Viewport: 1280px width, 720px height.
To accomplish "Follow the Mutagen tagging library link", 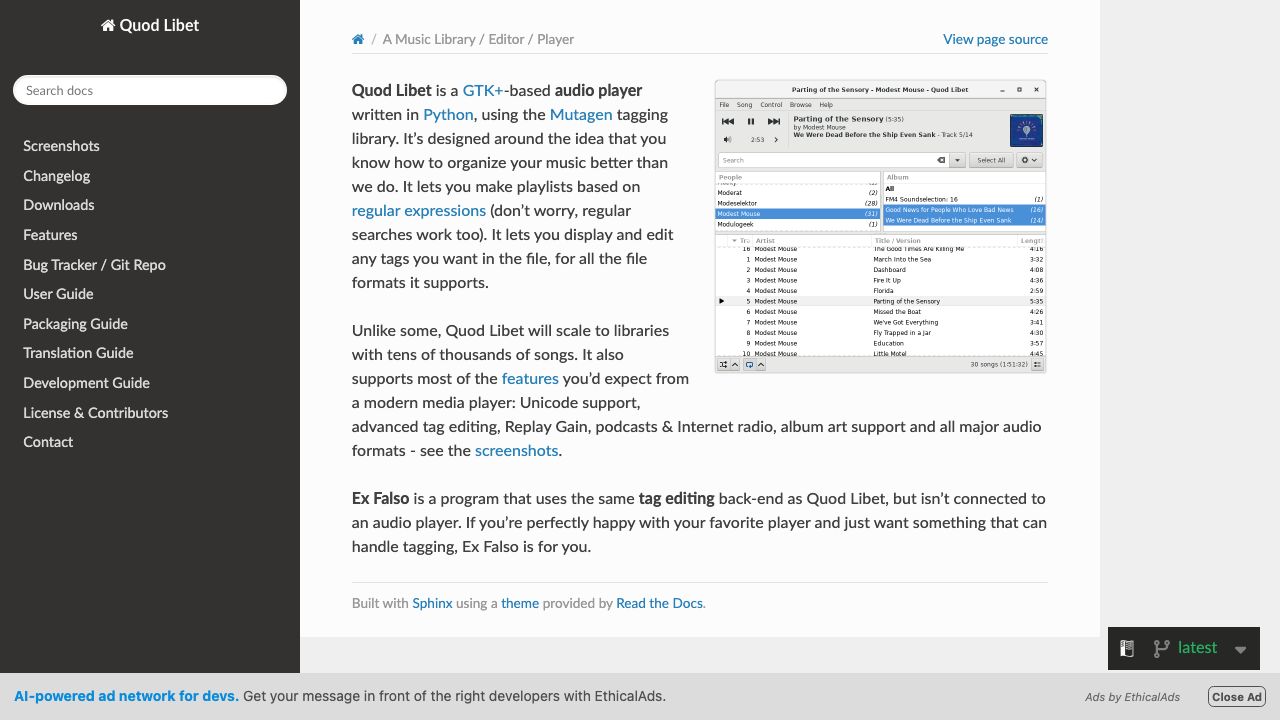I will (x=581, y=115).
